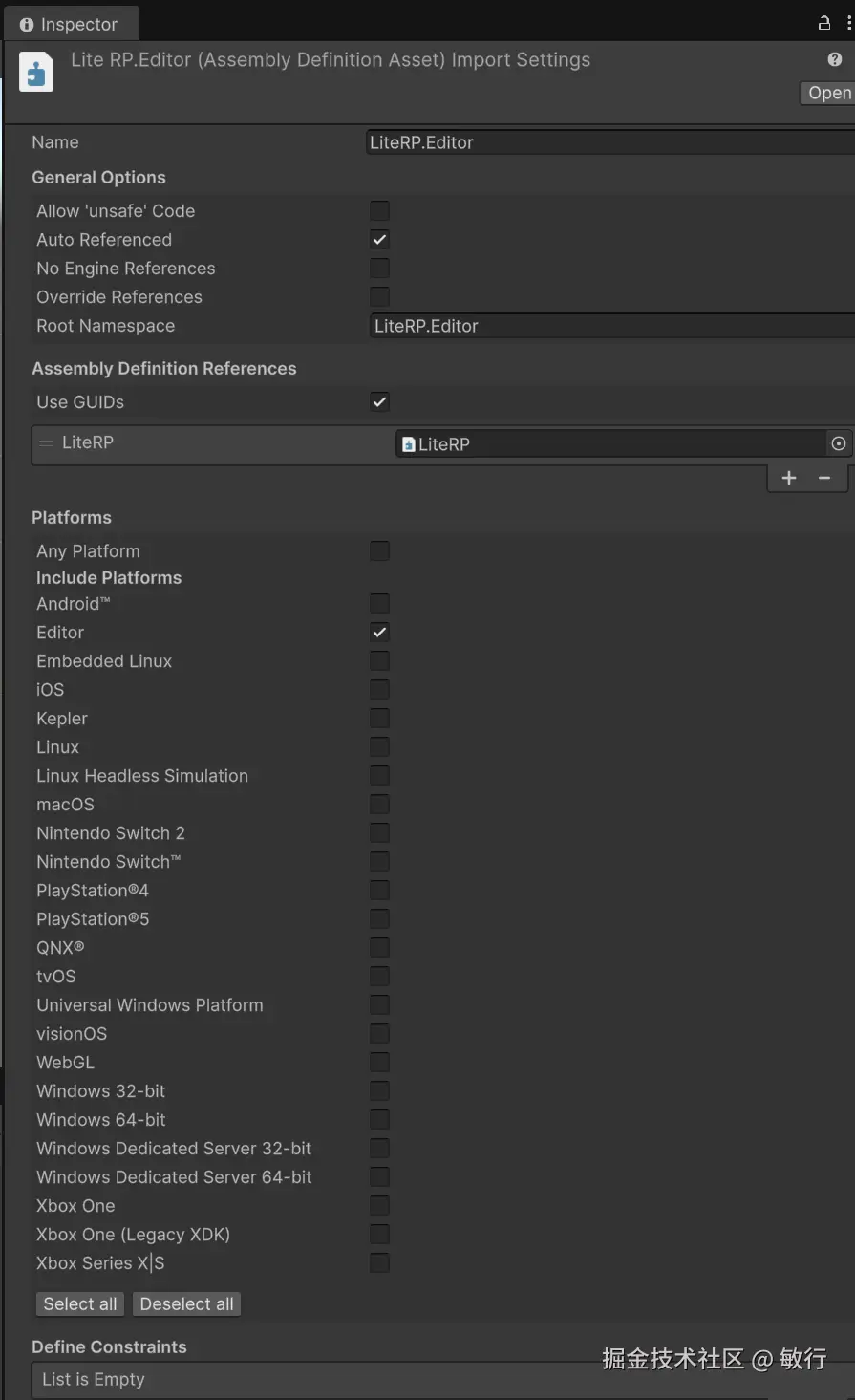
Task: Check the Windows 64-bit platform
Action: tap(379, 1120)
